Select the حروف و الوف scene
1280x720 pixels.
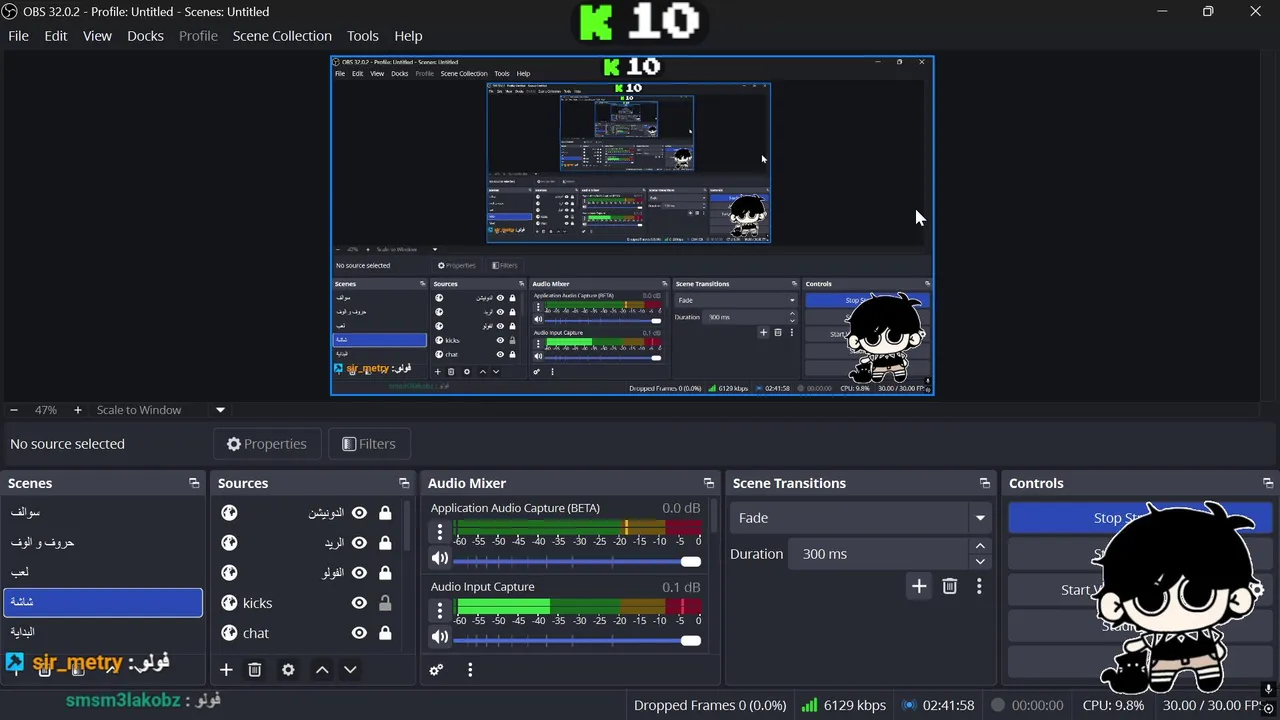click(x=103, y=542)
